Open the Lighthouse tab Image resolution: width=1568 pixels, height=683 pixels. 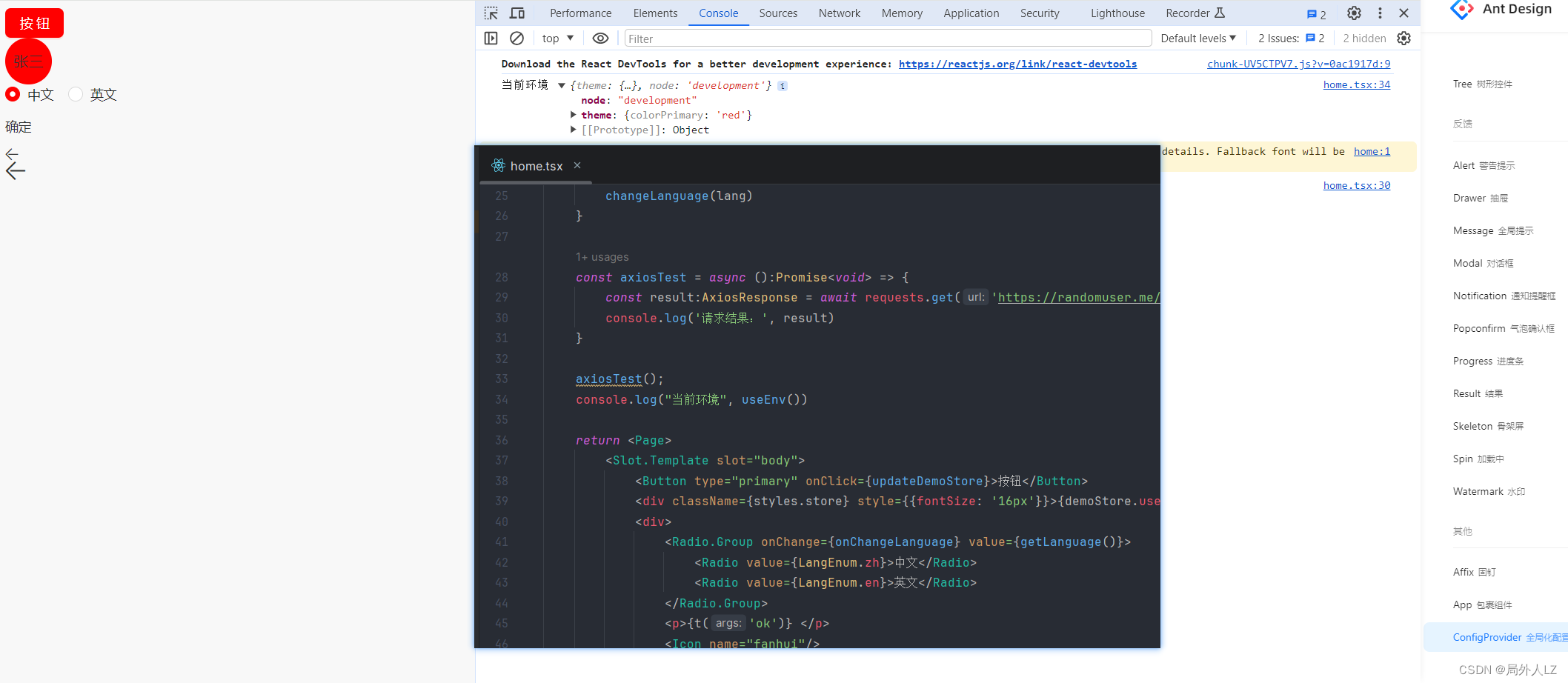click(1117, 13)
